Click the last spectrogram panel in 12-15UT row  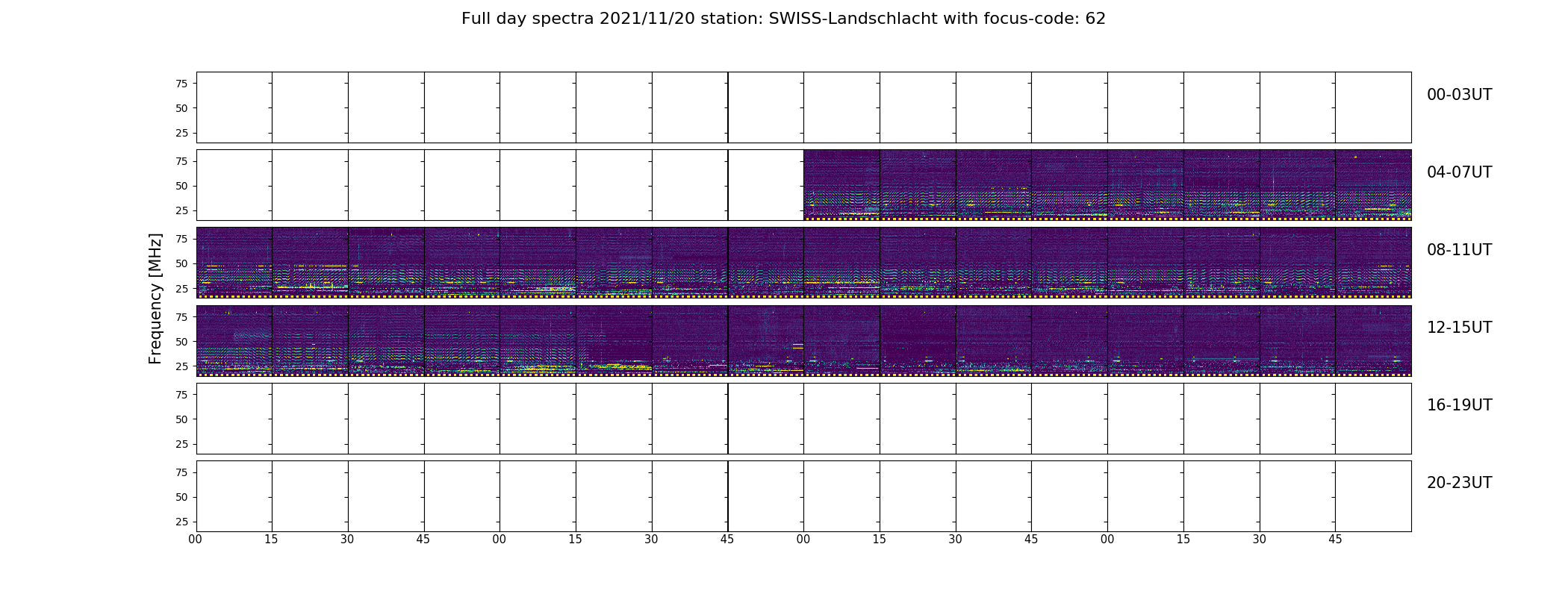(x=1373, y=340)
